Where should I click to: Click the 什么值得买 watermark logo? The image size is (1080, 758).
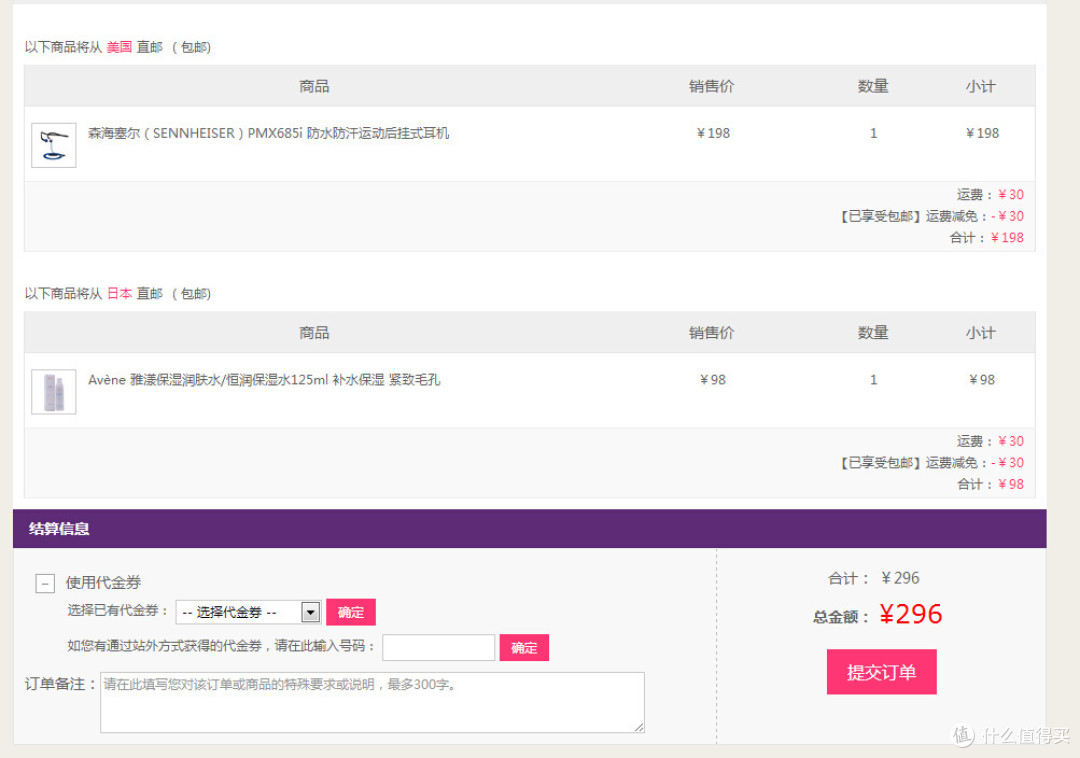[x=1010, y=735]
